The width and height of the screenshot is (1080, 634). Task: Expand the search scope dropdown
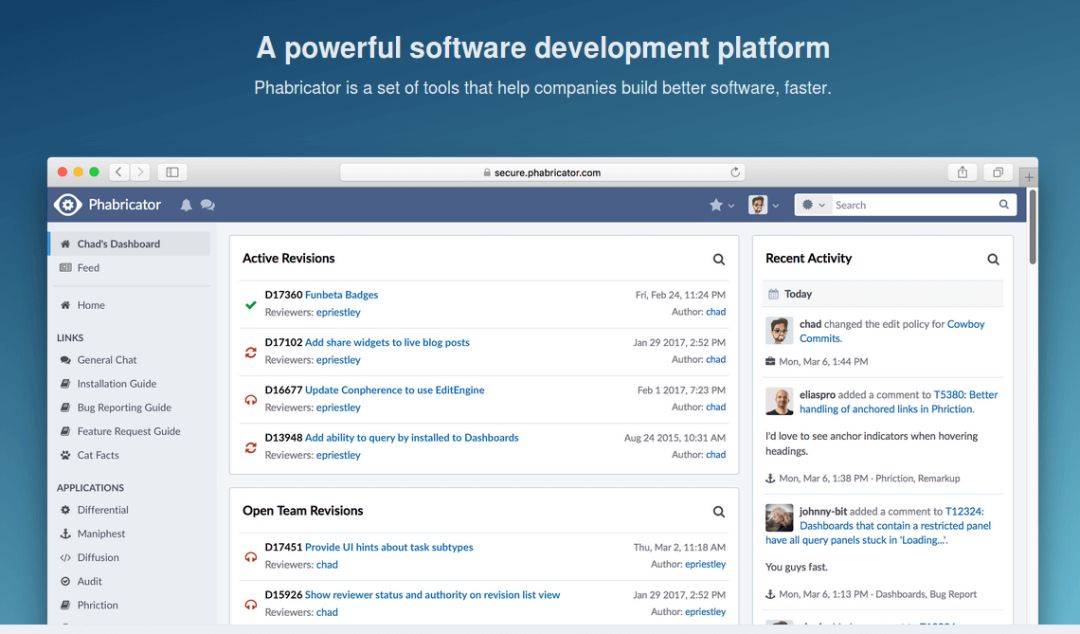click(x=813, y=205)
